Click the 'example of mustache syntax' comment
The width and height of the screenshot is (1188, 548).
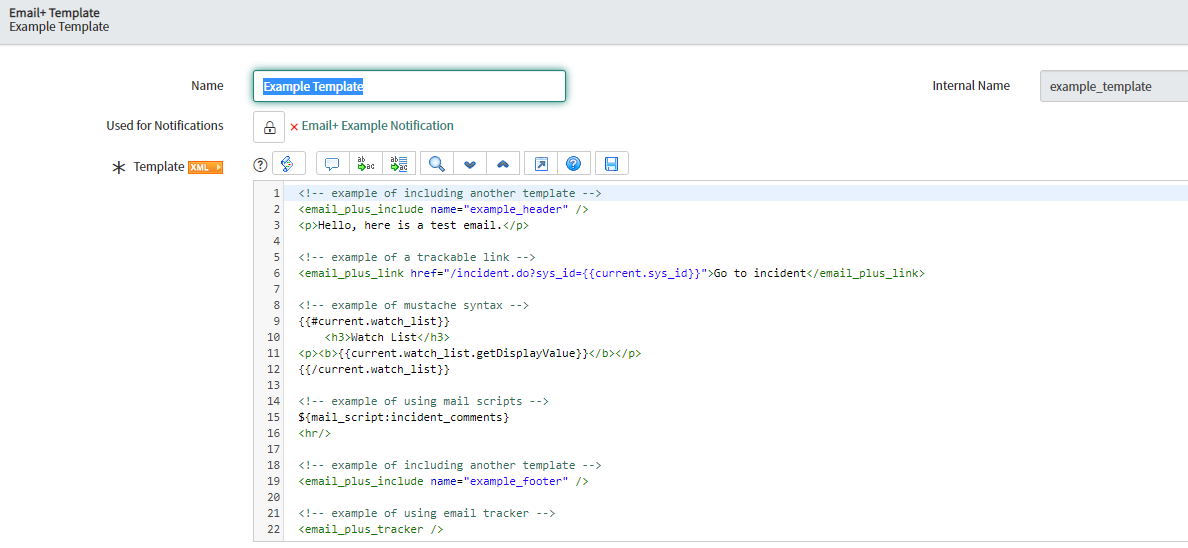click(414, 305)
